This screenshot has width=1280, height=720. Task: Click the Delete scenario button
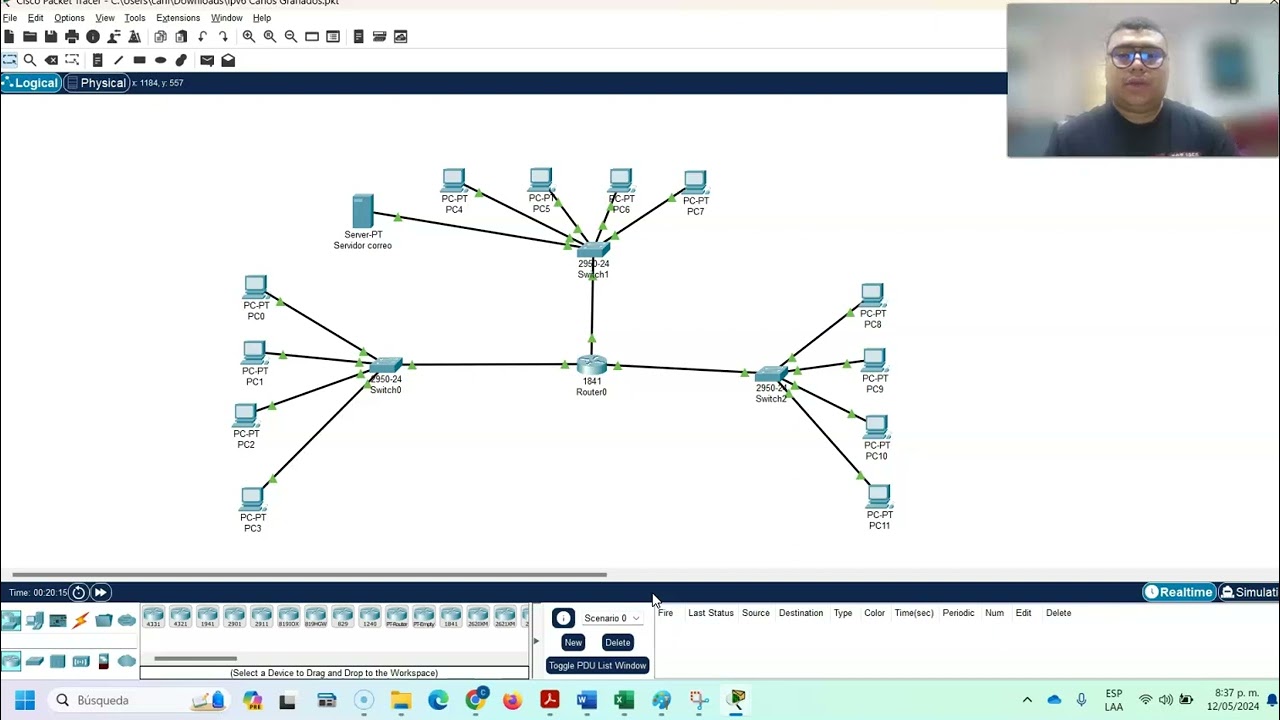point(618,643)
